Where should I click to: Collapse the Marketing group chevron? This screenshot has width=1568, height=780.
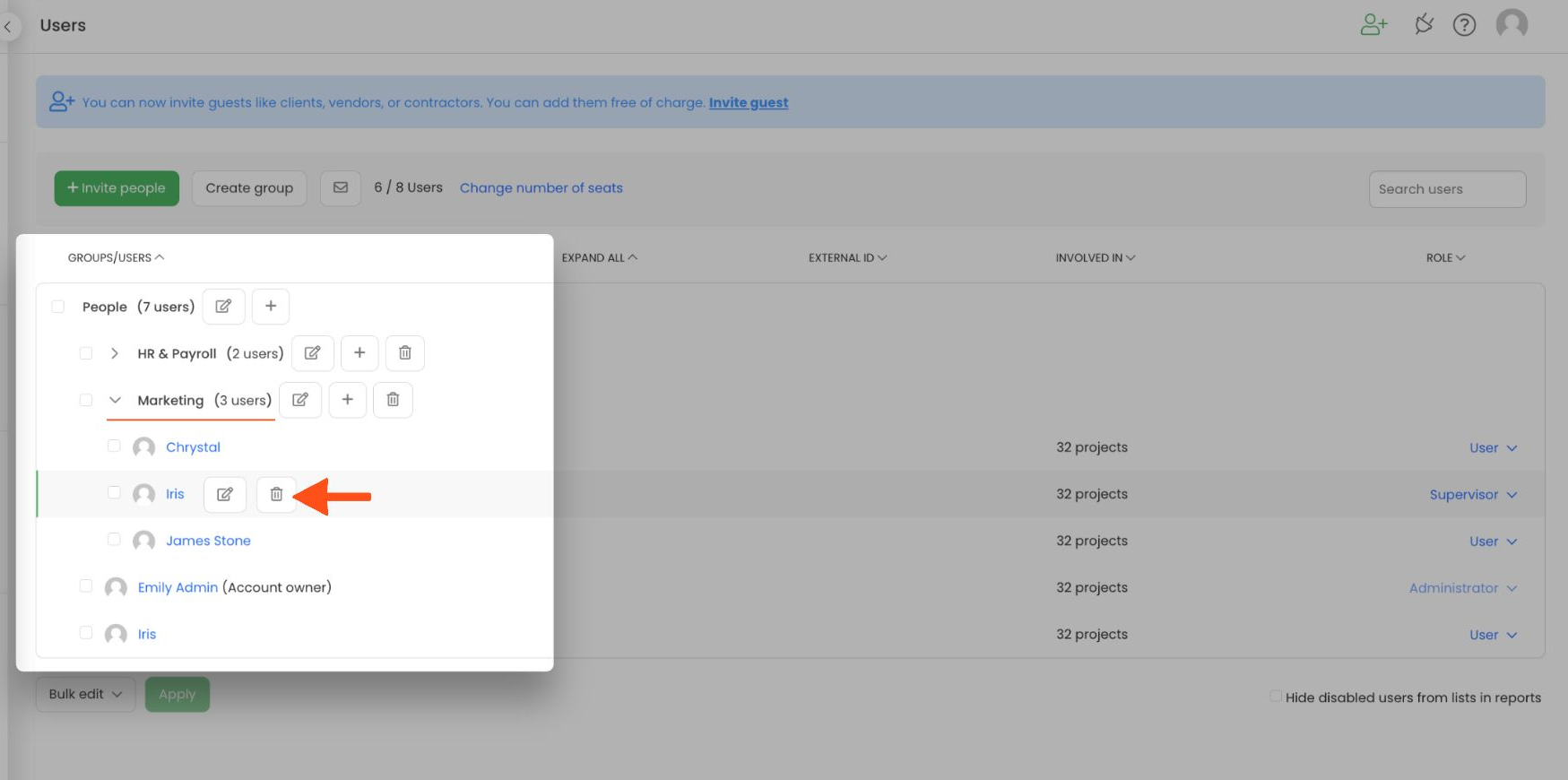(115, 400)
